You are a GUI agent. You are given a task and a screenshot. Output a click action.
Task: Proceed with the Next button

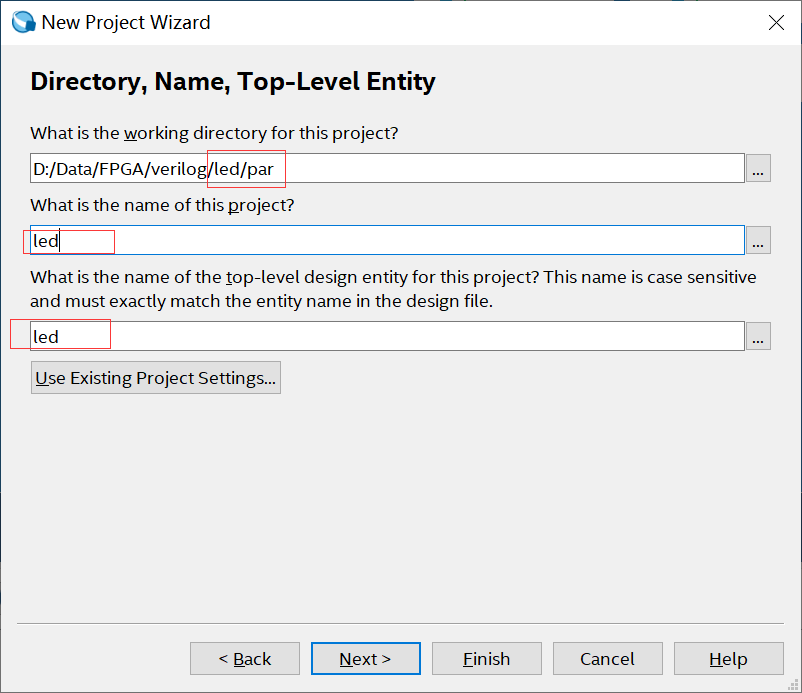(x=365, y=659)
